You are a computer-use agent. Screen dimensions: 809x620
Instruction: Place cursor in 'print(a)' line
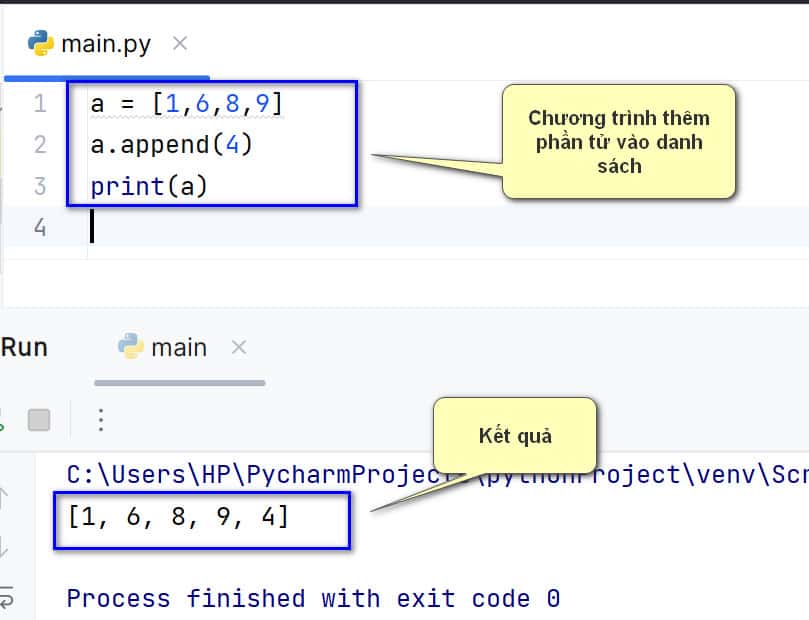[x=149, y=187]
